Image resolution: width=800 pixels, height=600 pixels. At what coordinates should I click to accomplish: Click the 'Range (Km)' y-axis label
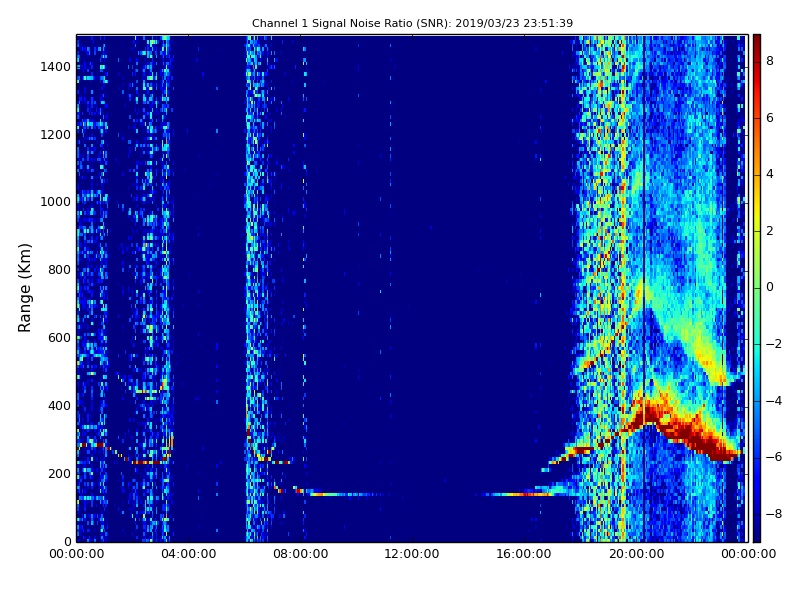pos(24,288)
